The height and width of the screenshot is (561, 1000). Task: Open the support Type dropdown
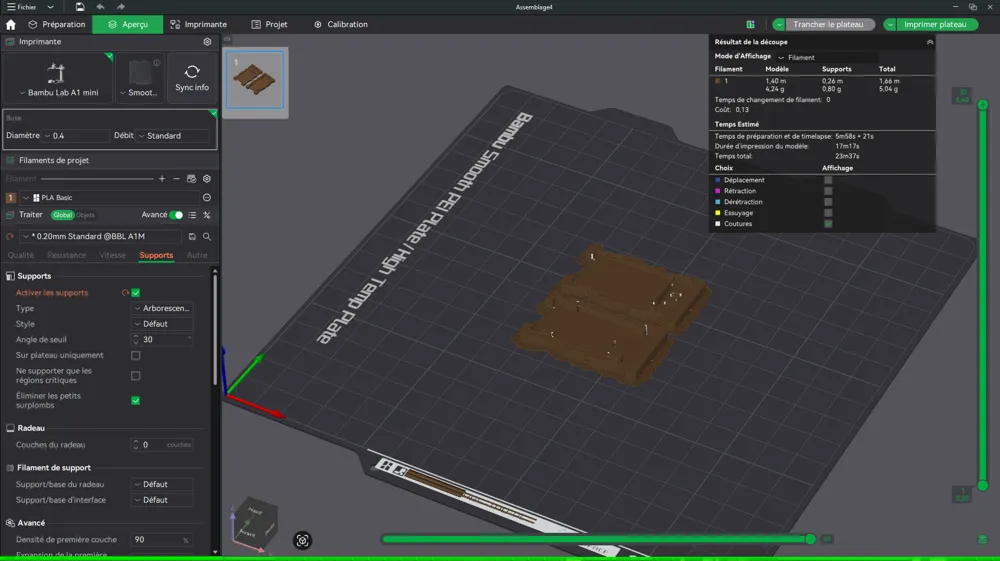click(x=162, y=309)
